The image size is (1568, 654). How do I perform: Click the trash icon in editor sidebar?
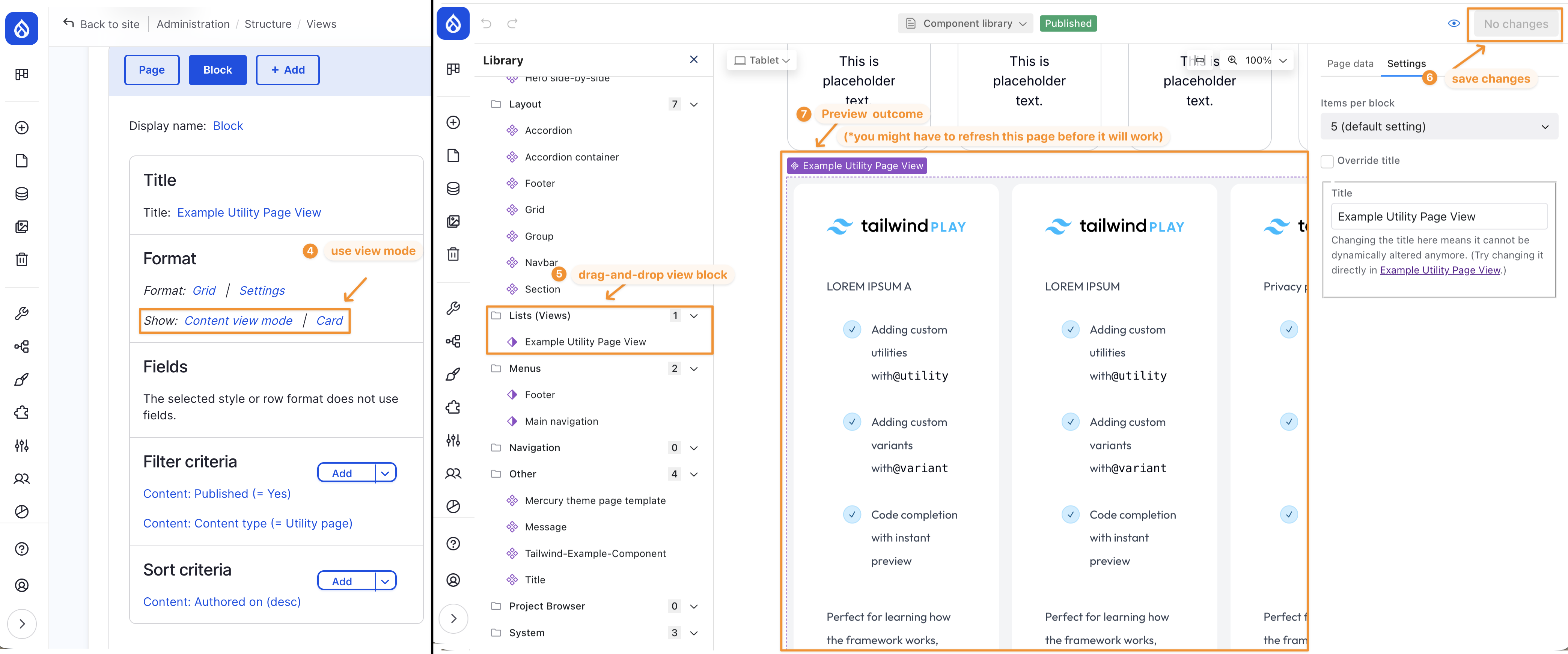click(453, 254)
